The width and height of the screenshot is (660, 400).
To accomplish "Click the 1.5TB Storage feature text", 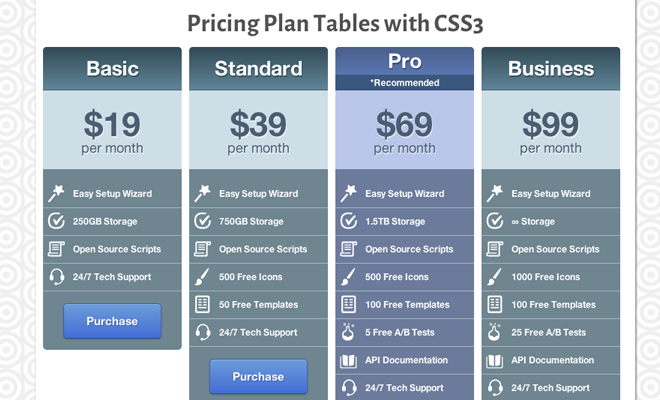I will click(x=397, y=221).
